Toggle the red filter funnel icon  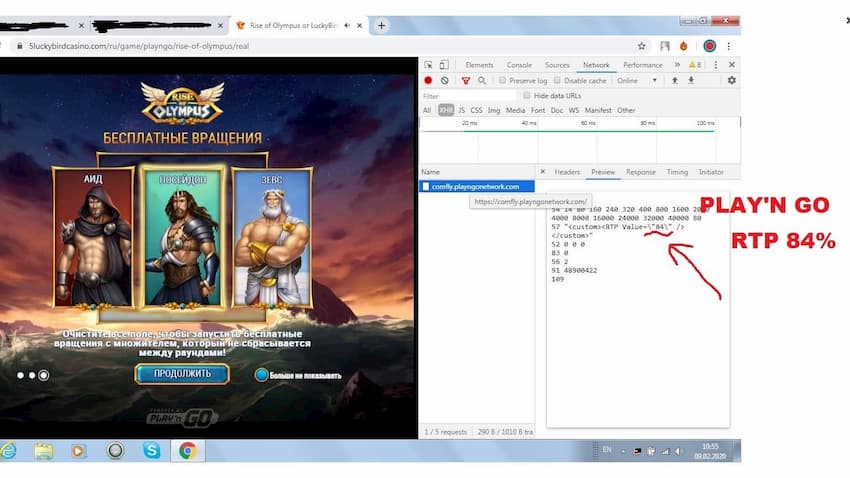[x=466, y=80]
